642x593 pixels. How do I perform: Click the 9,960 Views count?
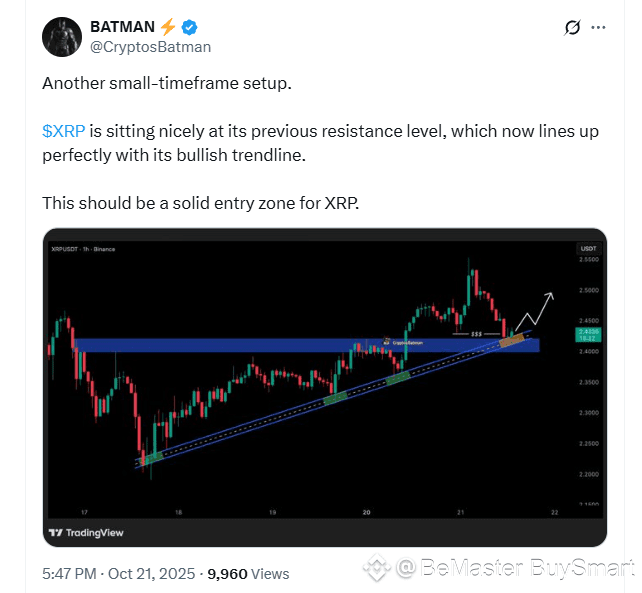pos(248,574)
